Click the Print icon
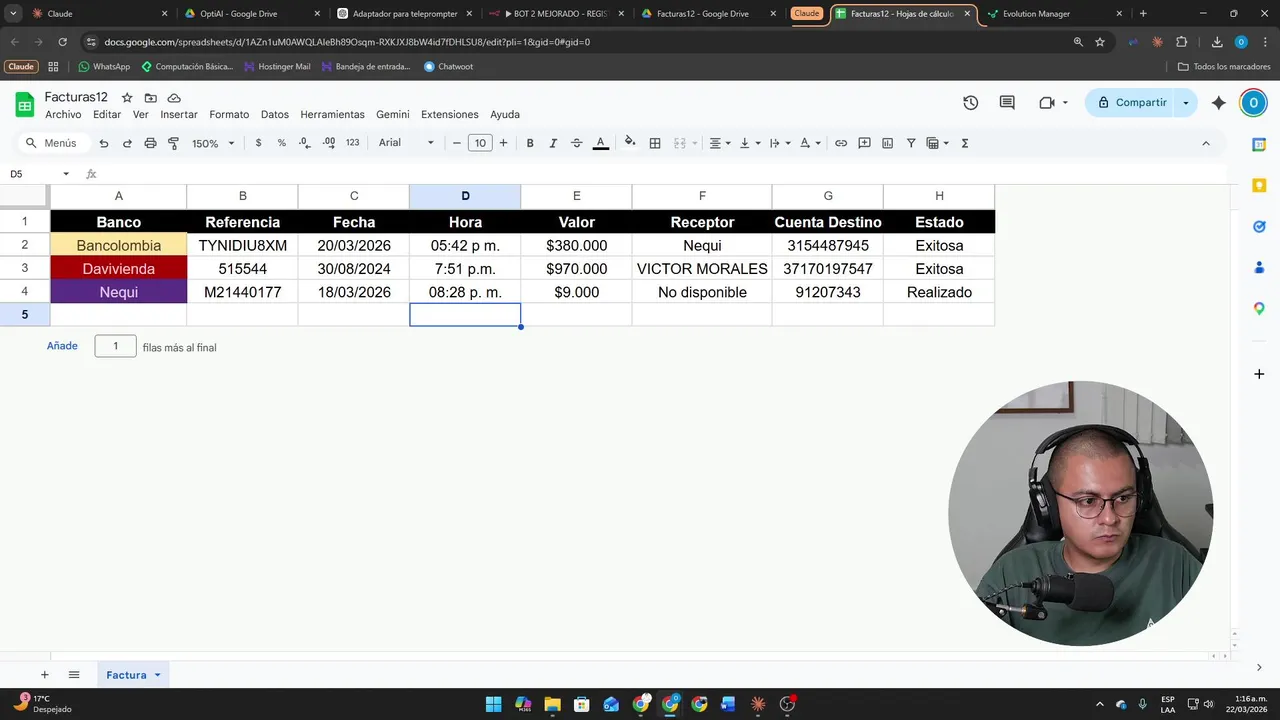Screen dimensions: 1280x720 pyautogui.click(x=150, y=143)
